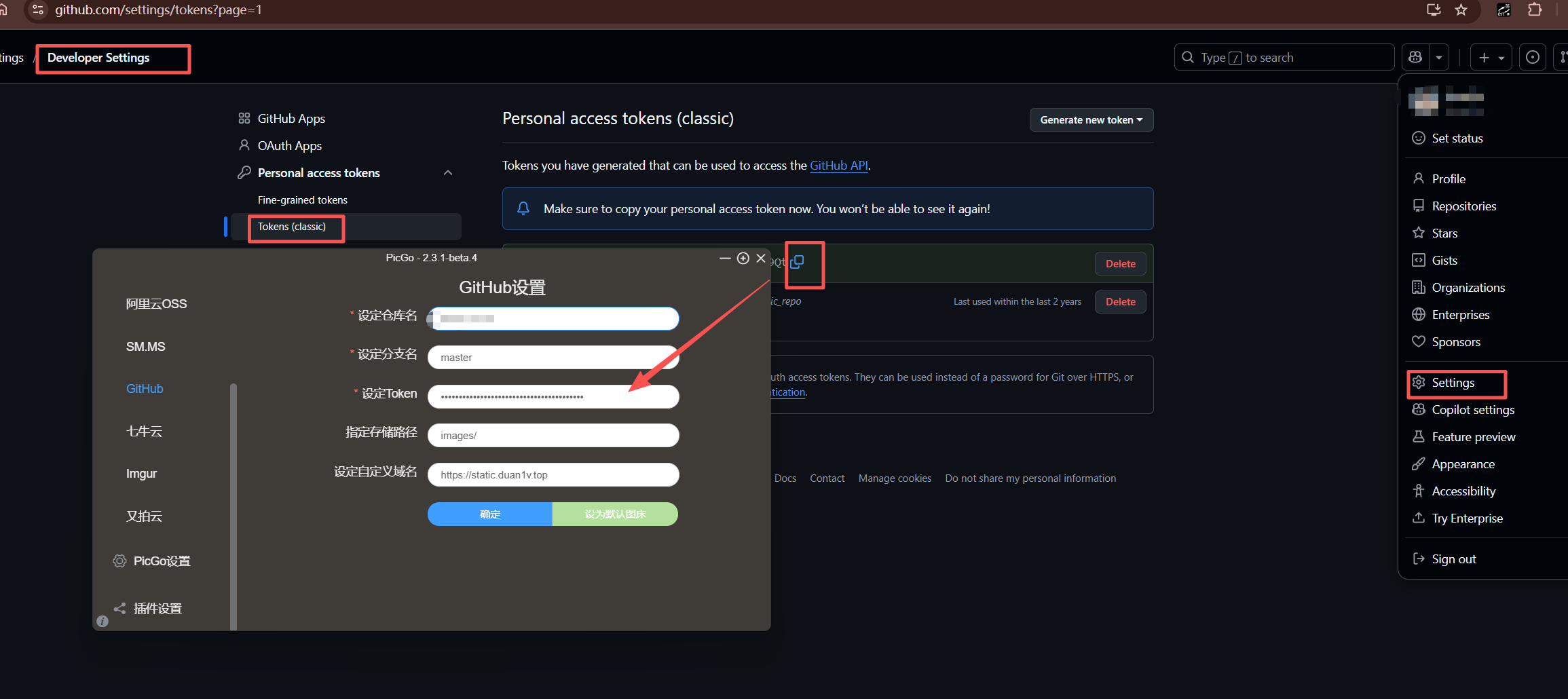The height and width of the screenshot is (699, 1568).
Task: Open the issues icon in GitHub header
Action: pos(1532,58)
